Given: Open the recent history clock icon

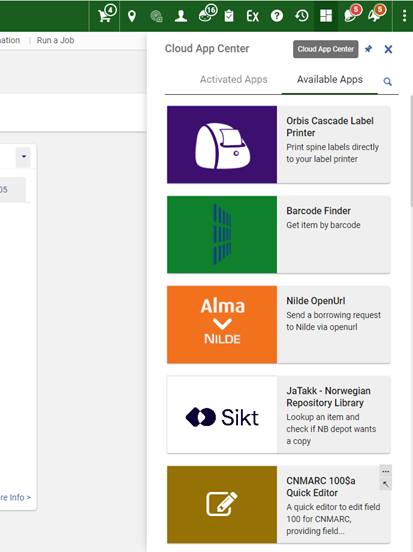Looking at the screenshot, I should (302, 16).
